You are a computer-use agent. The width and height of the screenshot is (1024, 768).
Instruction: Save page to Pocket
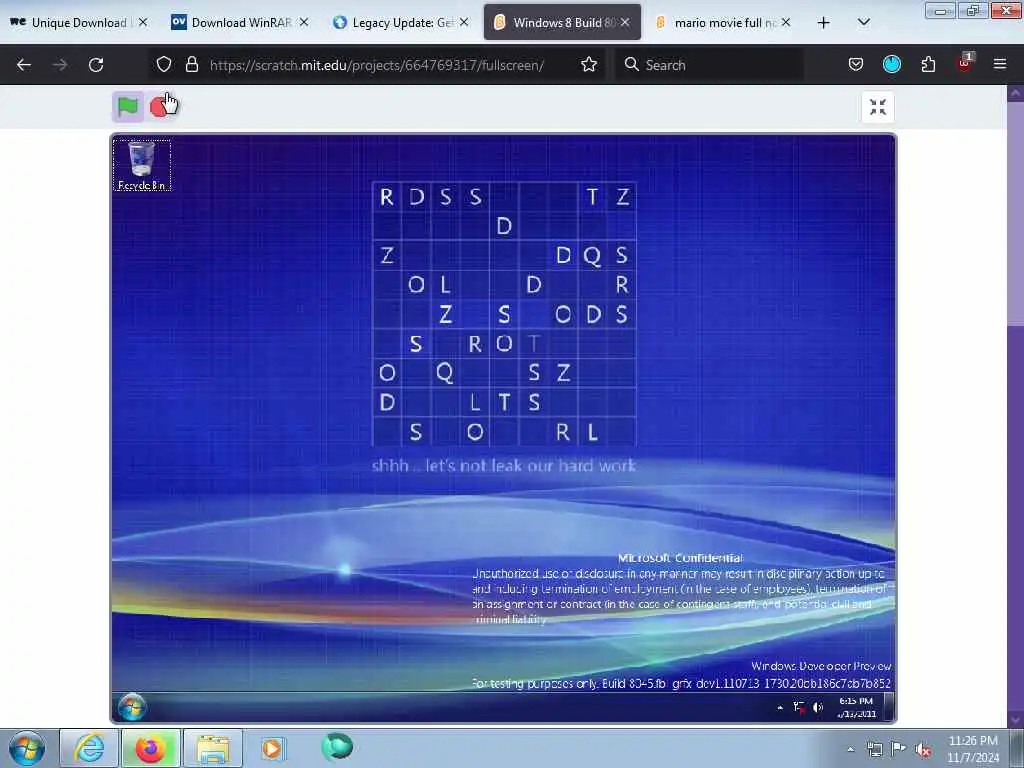point(856,64)
